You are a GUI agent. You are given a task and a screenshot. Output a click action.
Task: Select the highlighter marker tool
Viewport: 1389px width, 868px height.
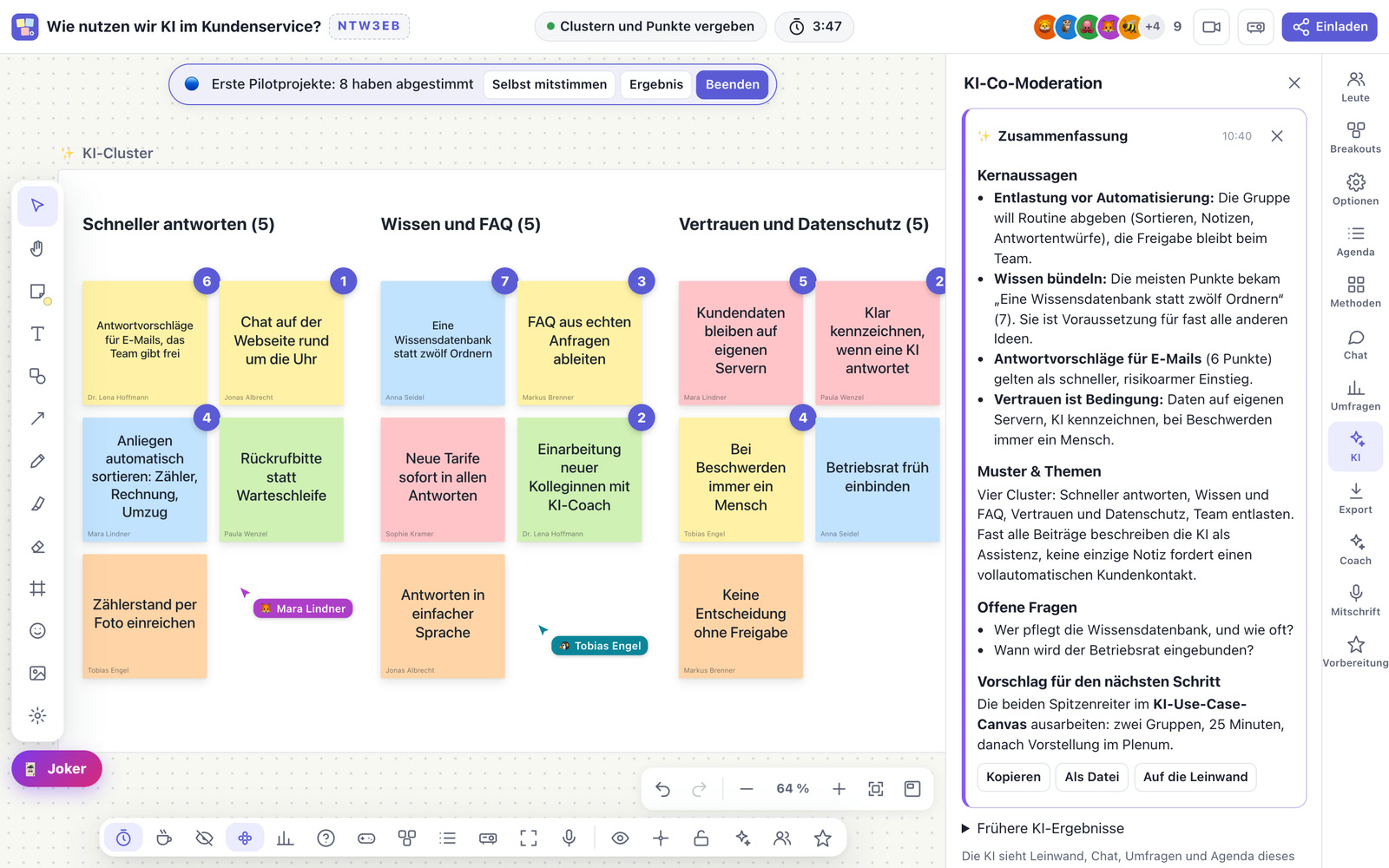click(37, 503)
